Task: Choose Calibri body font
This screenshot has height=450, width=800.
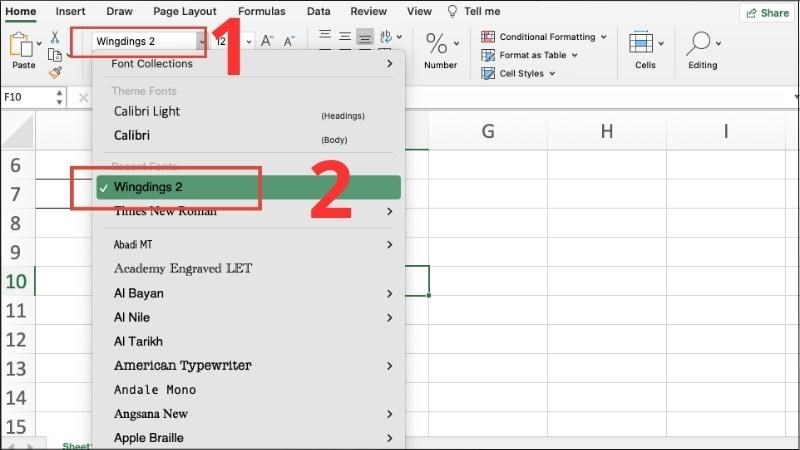Action: pyautogui.click(x=248, y=136)
